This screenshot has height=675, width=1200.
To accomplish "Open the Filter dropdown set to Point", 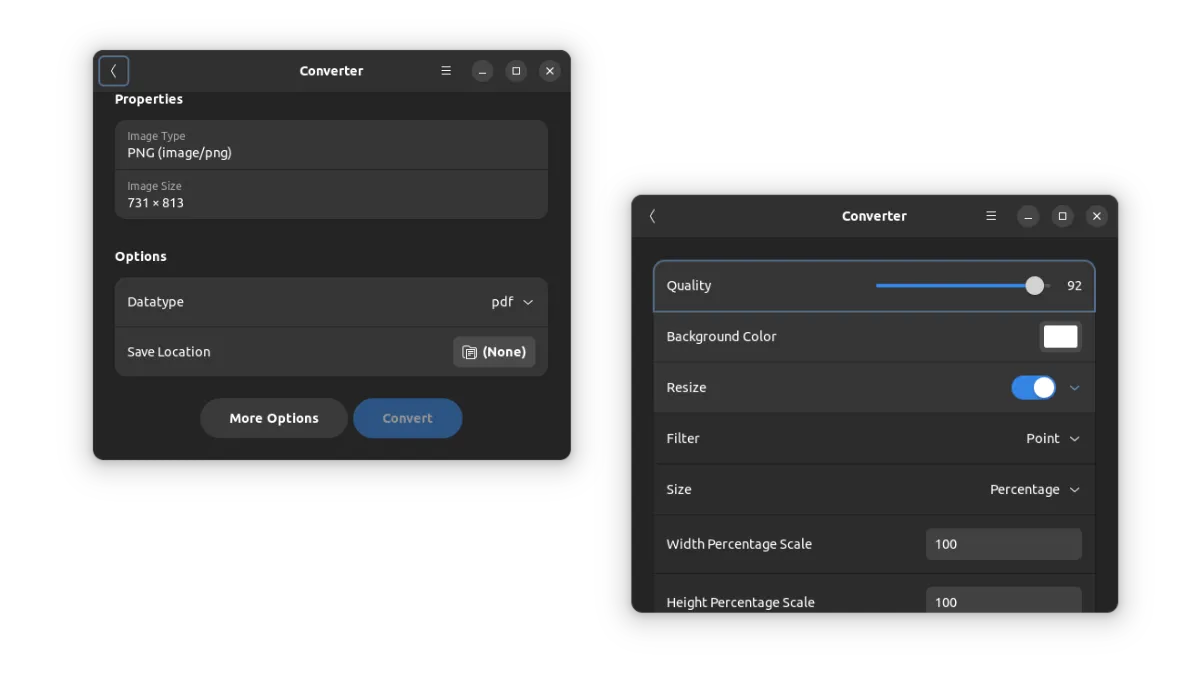I will [x=1053, y=438].
